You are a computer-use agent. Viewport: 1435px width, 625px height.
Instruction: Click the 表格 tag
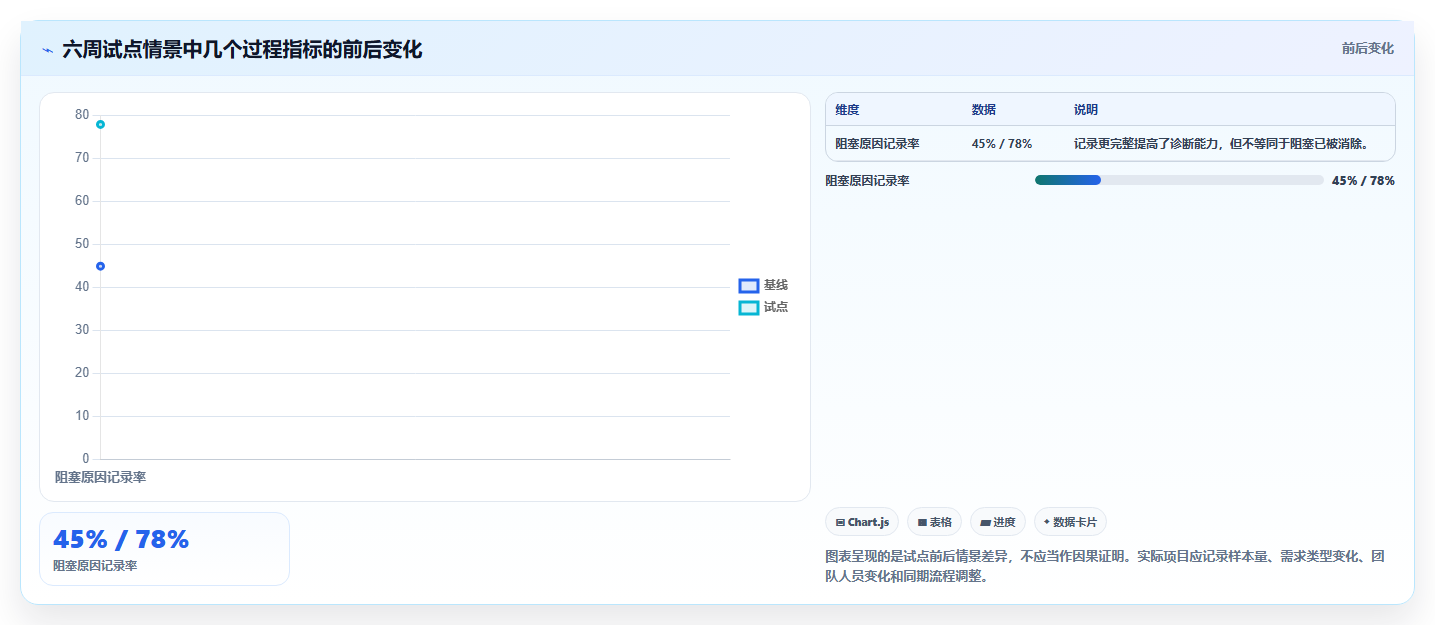(x=934, y=522)
